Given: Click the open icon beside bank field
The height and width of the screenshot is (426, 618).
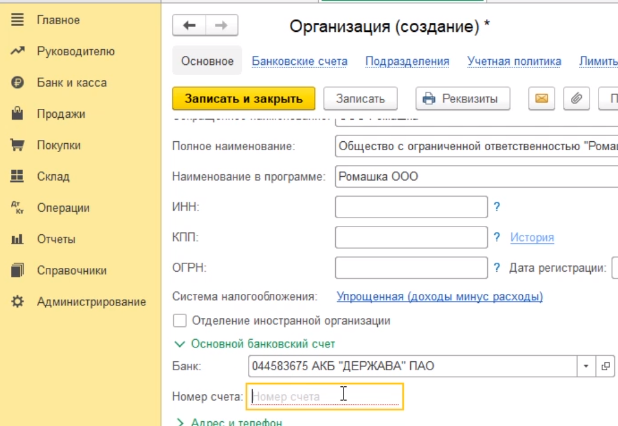Looking at the screenshot, I should 606,366.
